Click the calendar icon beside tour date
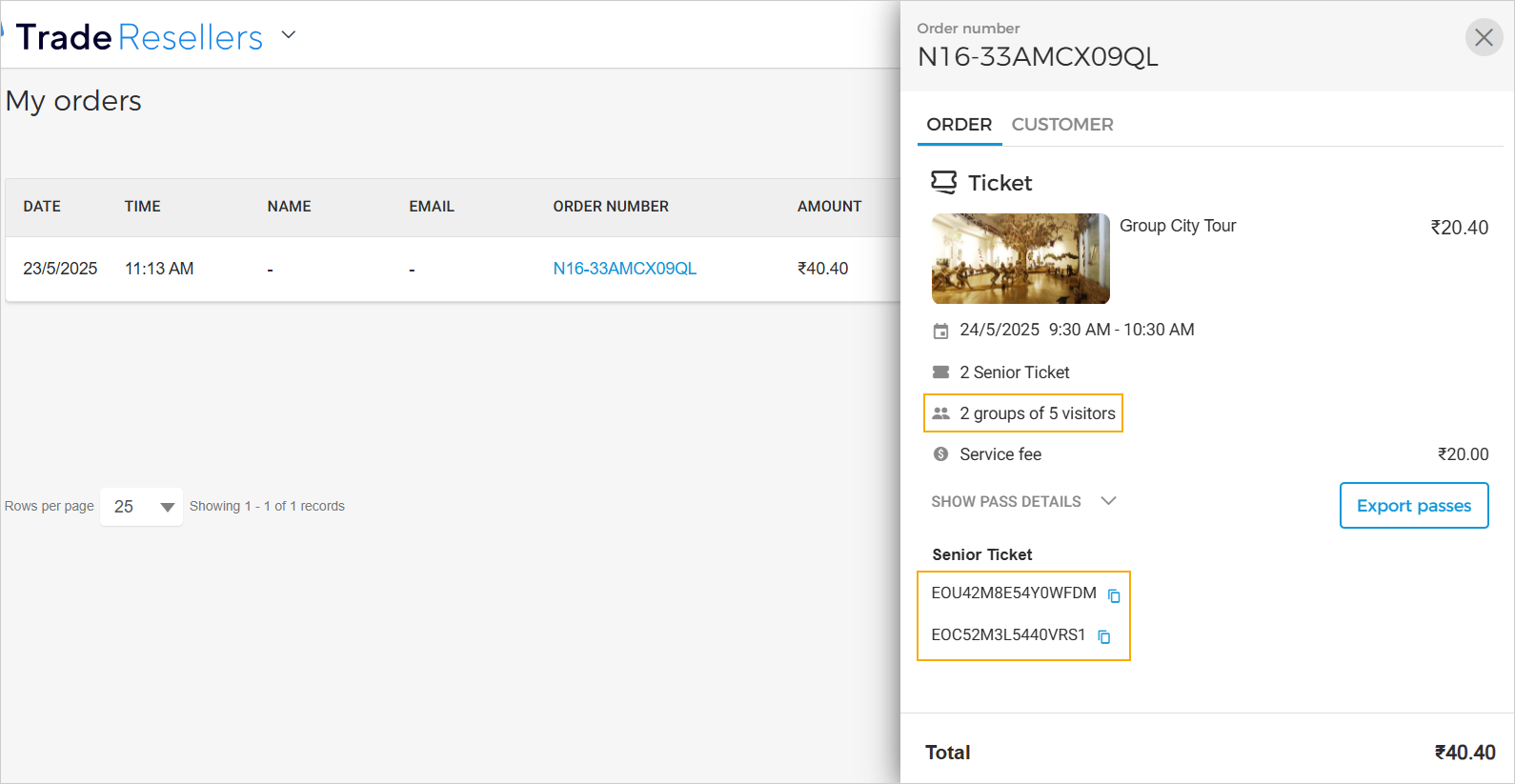The image size is (1515, 784). [940, 332]
